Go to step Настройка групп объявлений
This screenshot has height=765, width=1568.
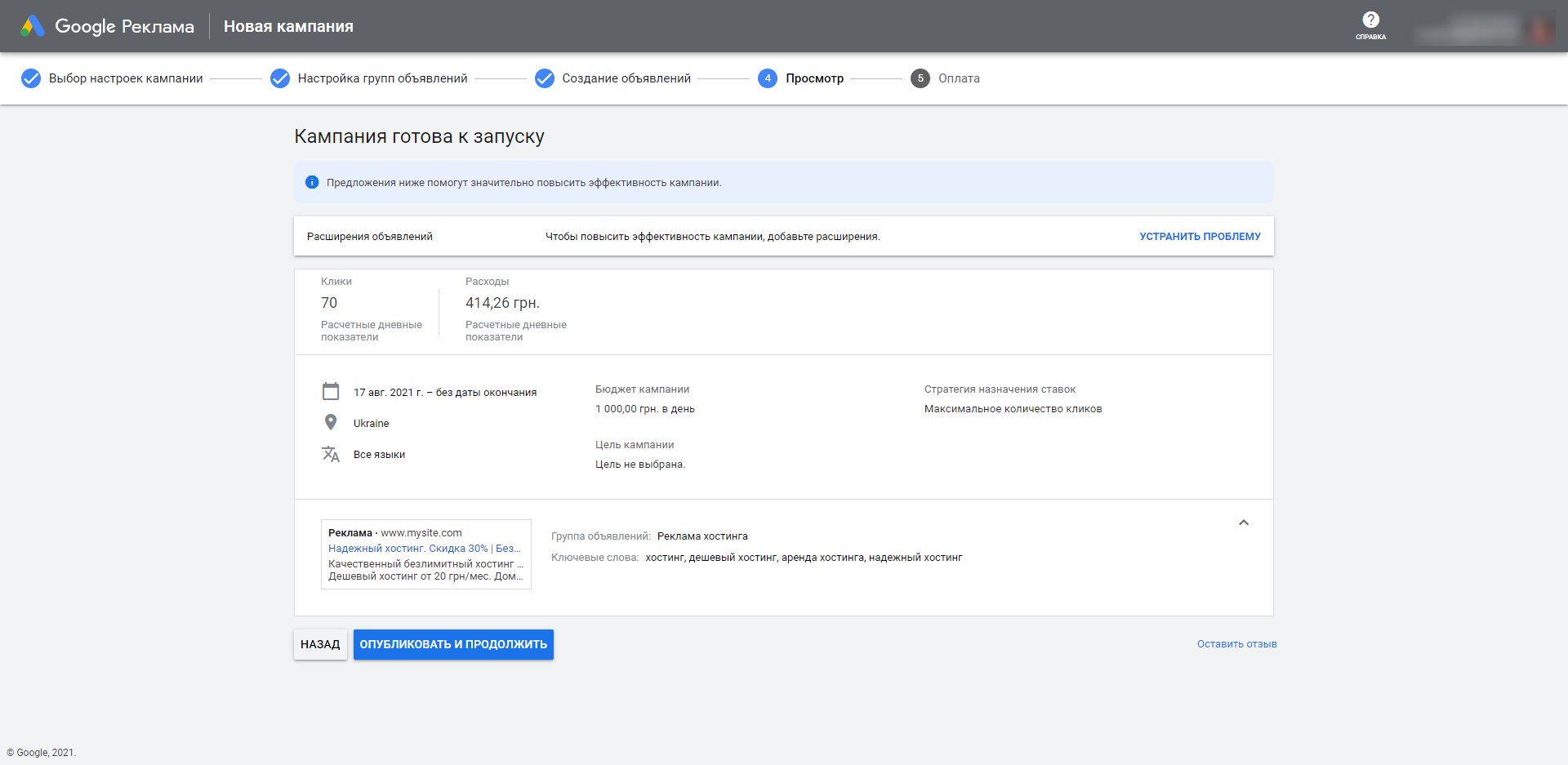tap(382, 78)
